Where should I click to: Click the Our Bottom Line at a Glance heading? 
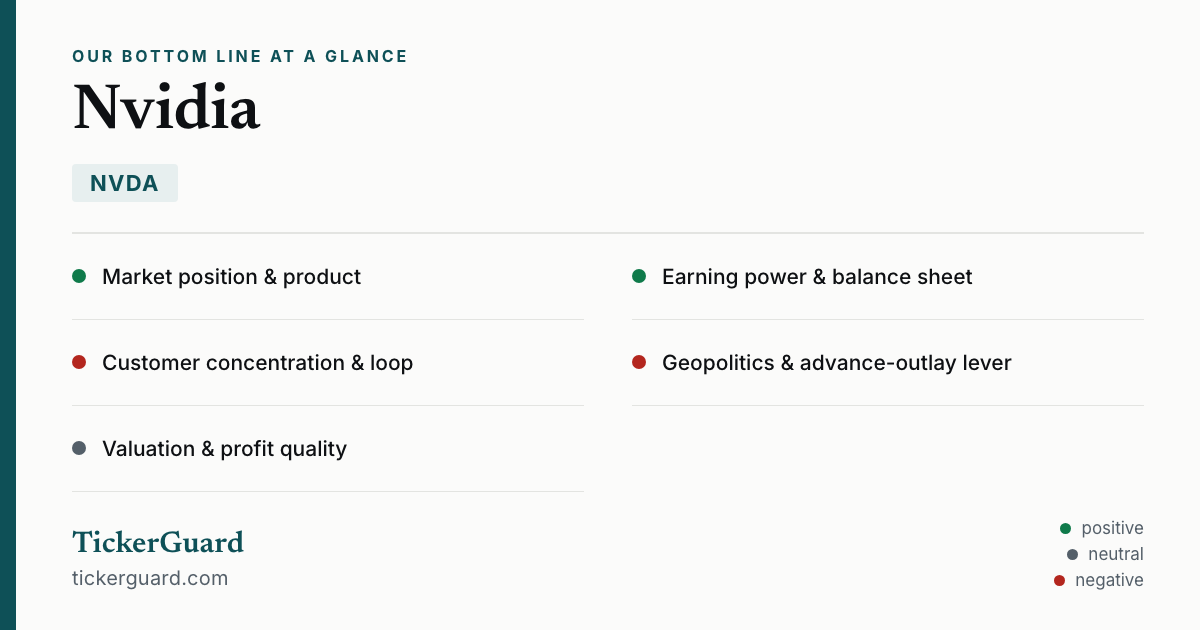pos(240,57)
